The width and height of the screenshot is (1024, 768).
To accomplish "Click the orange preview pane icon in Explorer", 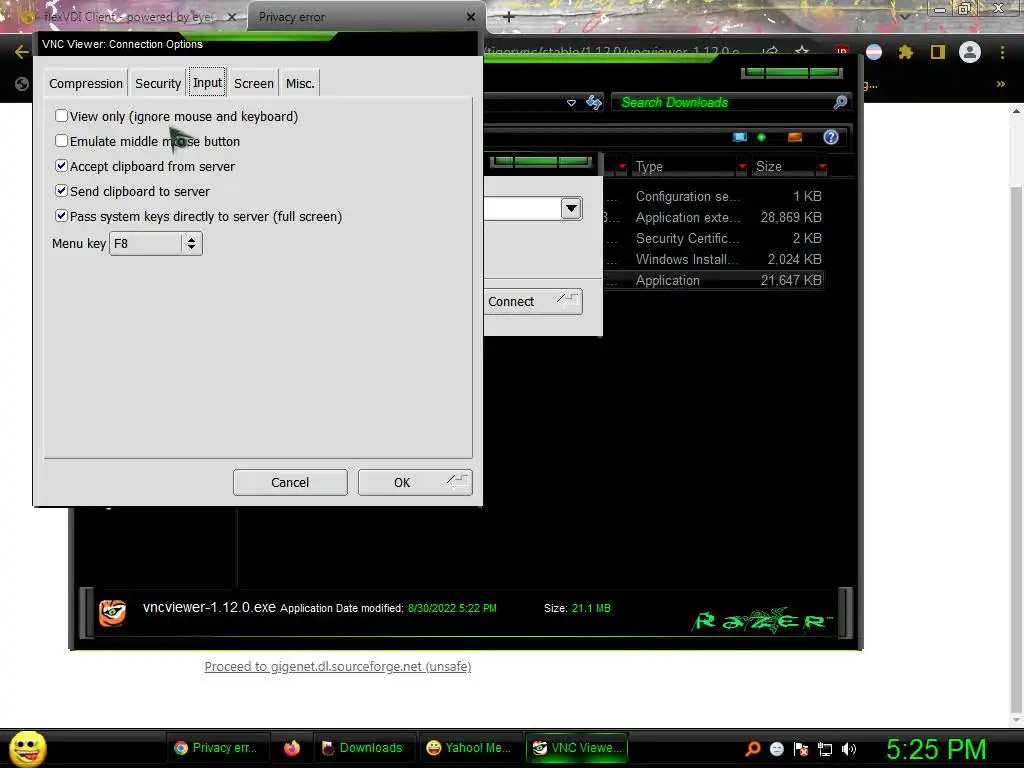I will pos(795,137).
